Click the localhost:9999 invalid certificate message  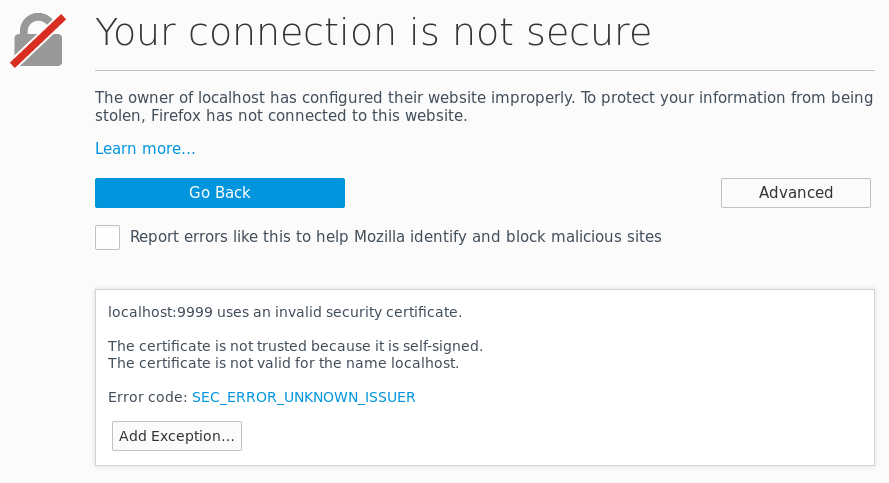(285, 312)
